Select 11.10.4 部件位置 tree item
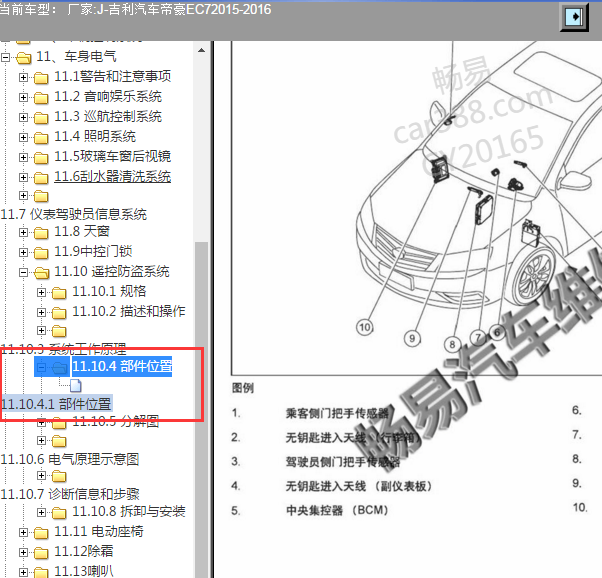Screen dimensions: 602x578 tap(122, 366)
